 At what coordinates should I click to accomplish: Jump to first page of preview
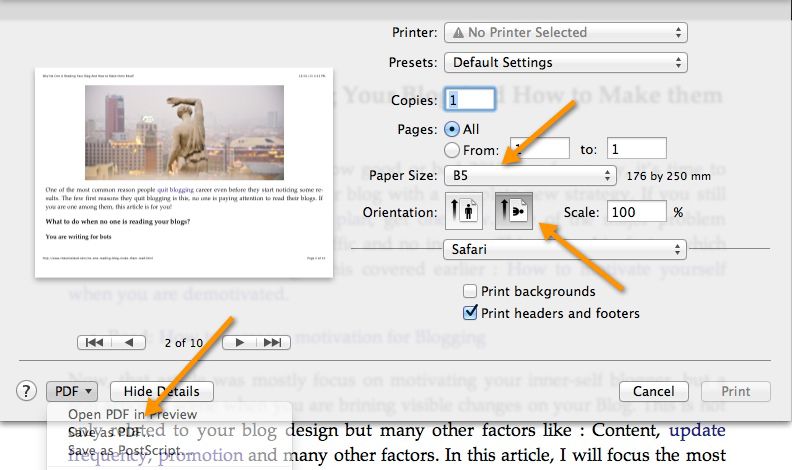pyautogui.click(x=94, y=342)
